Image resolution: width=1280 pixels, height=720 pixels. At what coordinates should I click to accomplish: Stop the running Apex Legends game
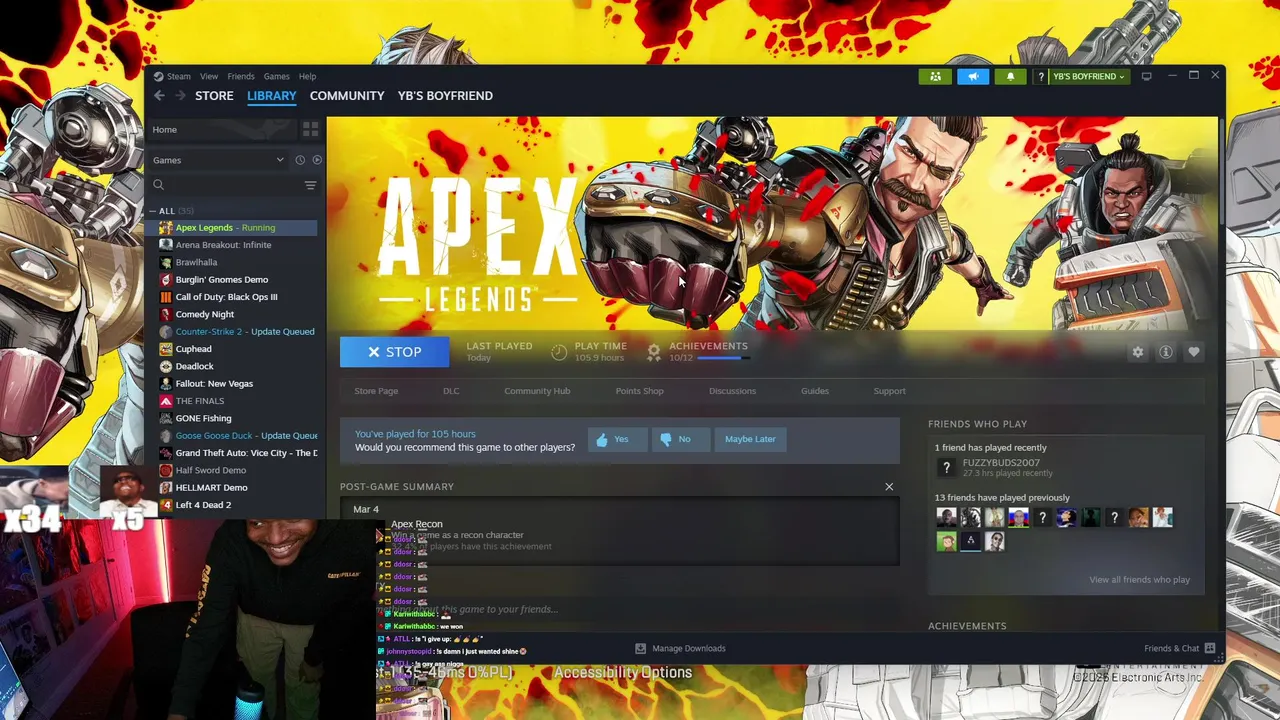394,352
